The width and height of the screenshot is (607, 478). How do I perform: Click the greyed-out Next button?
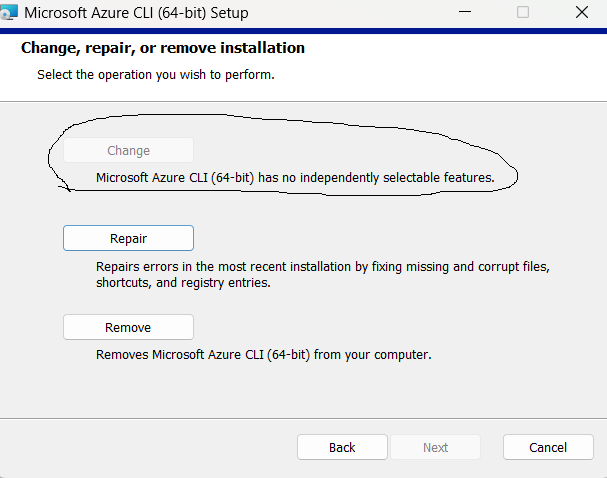(x=436, y=447)
